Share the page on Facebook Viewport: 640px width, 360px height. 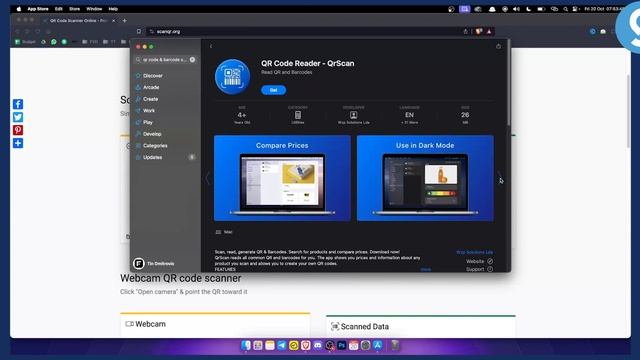(18, 104)
